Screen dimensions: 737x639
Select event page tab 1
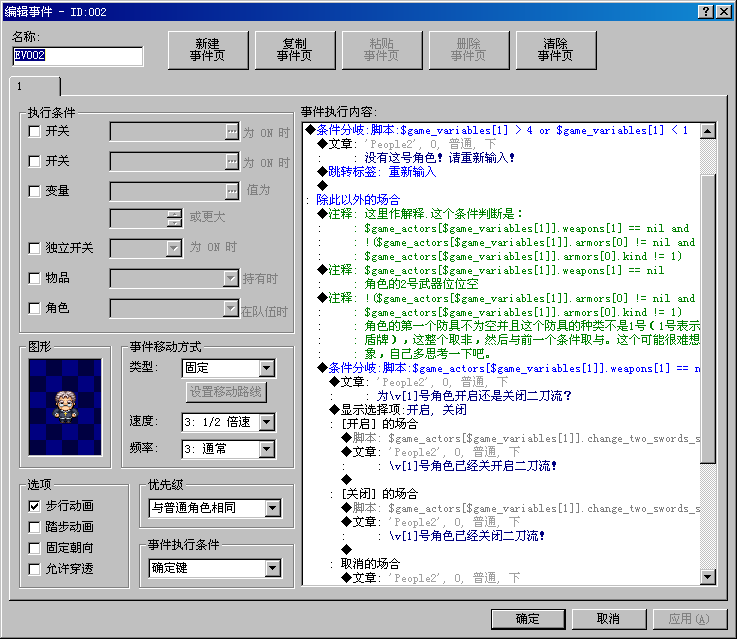35,86
